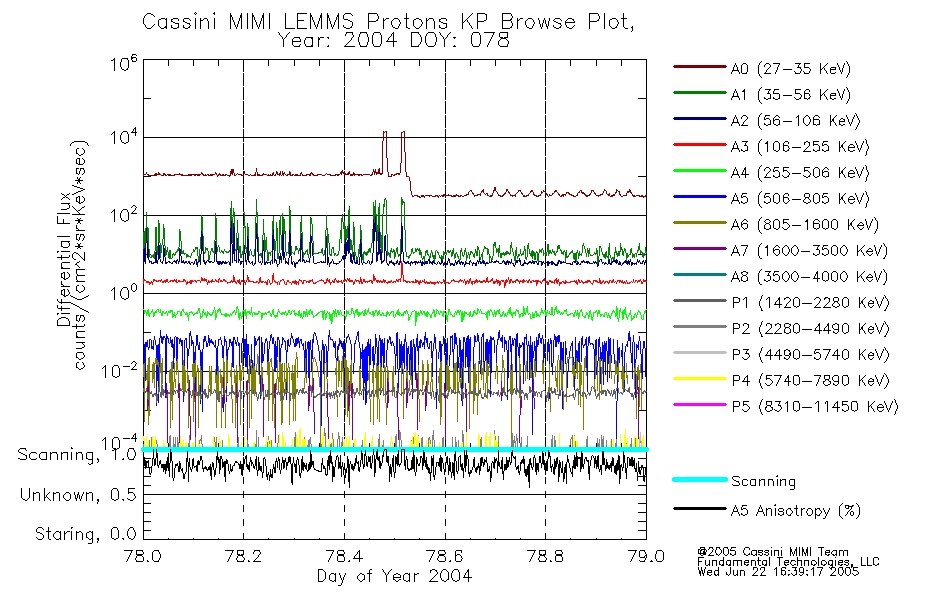Click the A1 (35-56 KeV) legend label
Image resolution: width=950 pixels, height=600 pixels.
click(790, 95)
